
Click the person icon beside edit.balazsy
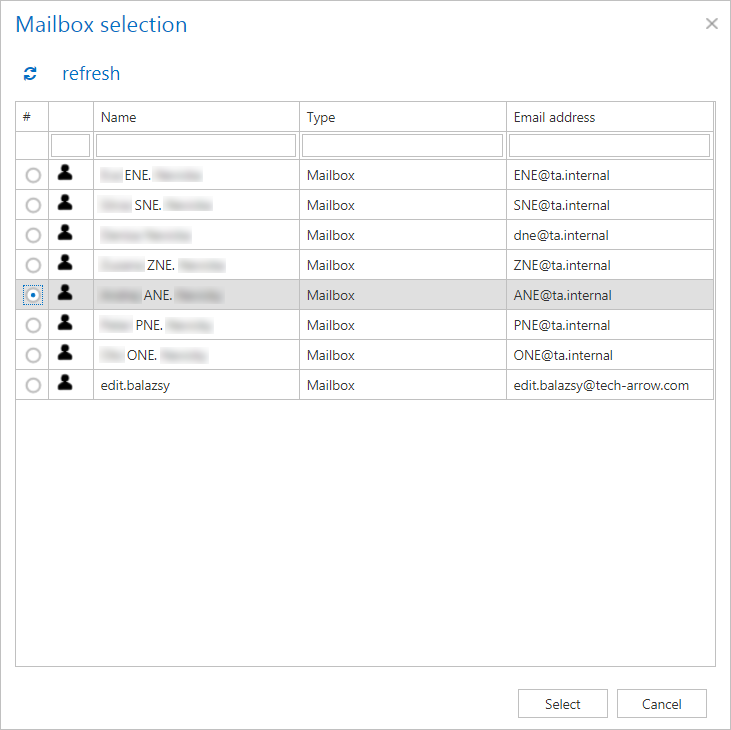tap(65, 384)
